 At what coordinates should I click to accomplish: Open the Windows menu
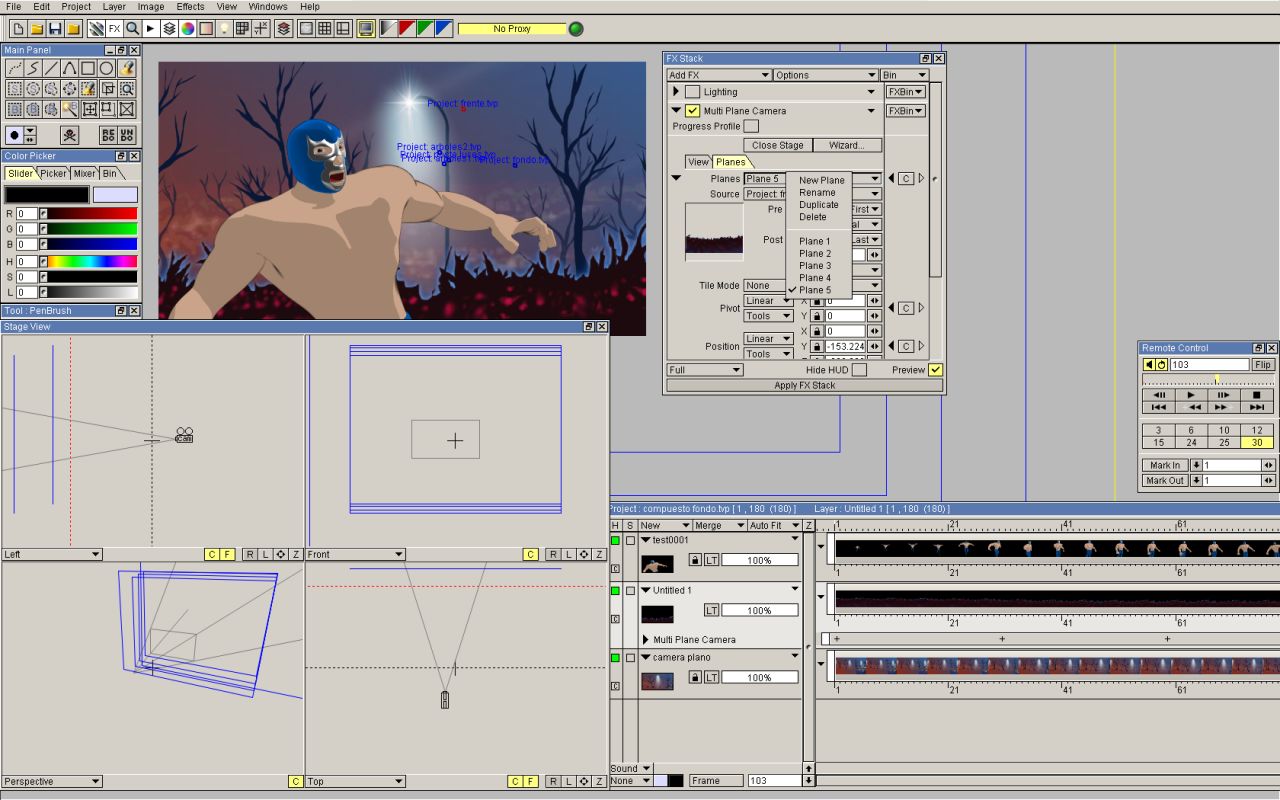coord(268,7)
